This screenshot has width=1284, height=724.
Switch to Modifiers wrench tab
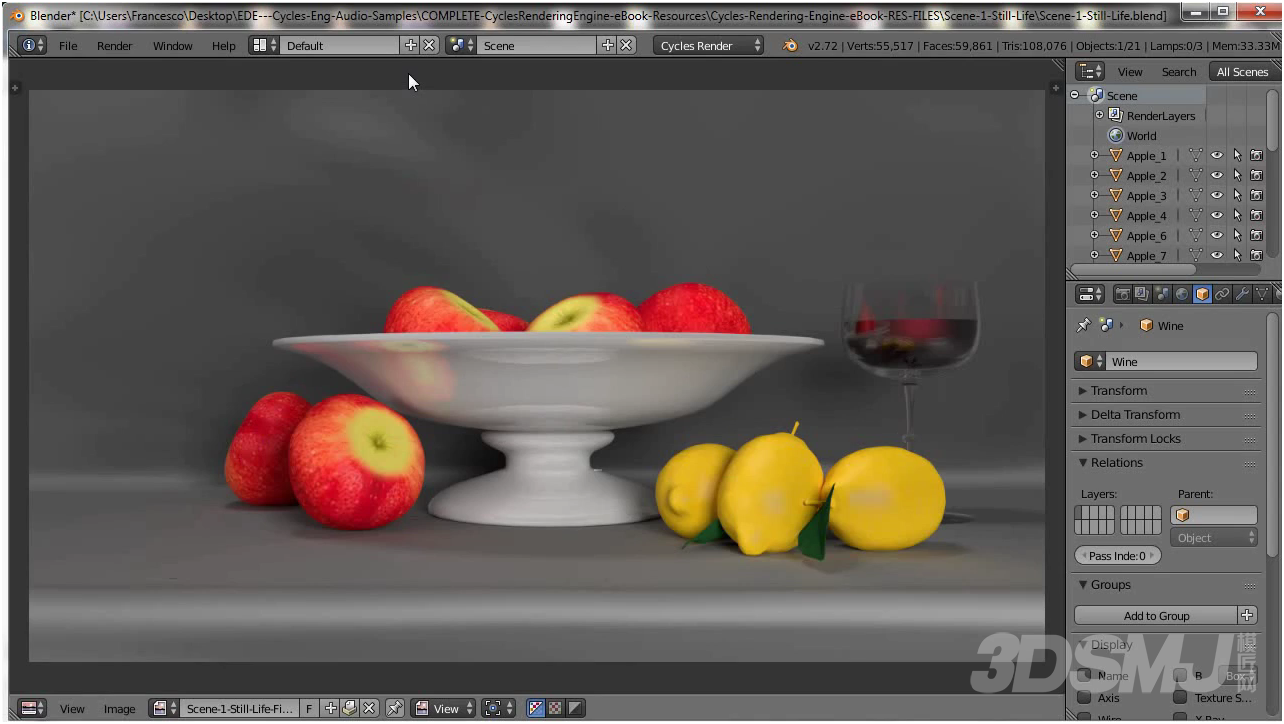pyautogui.click(x=1242, y=294)
